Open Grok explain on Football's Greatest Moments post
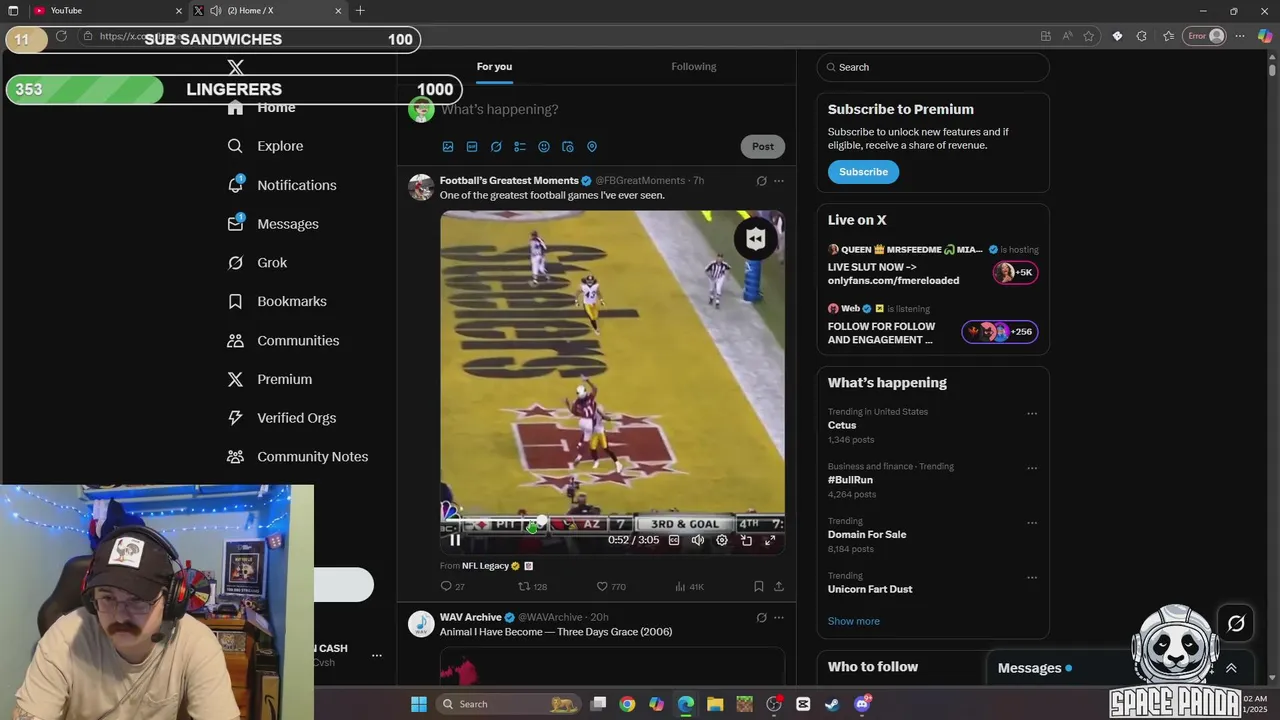This screenshot has height=720, width=1280. pos(761,181)
